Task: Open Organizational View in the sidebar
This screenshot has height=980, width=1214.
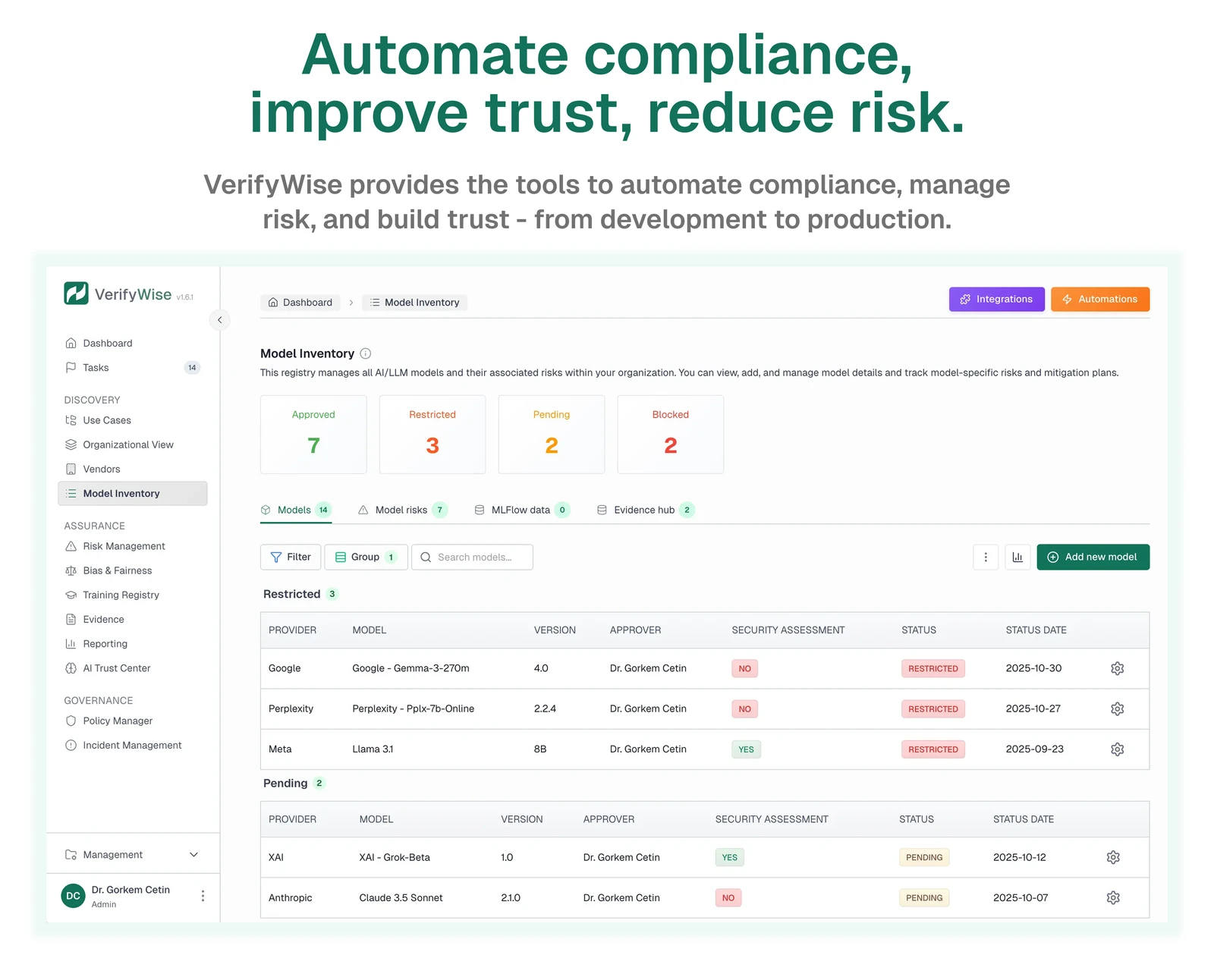Action: click(133, 444)
